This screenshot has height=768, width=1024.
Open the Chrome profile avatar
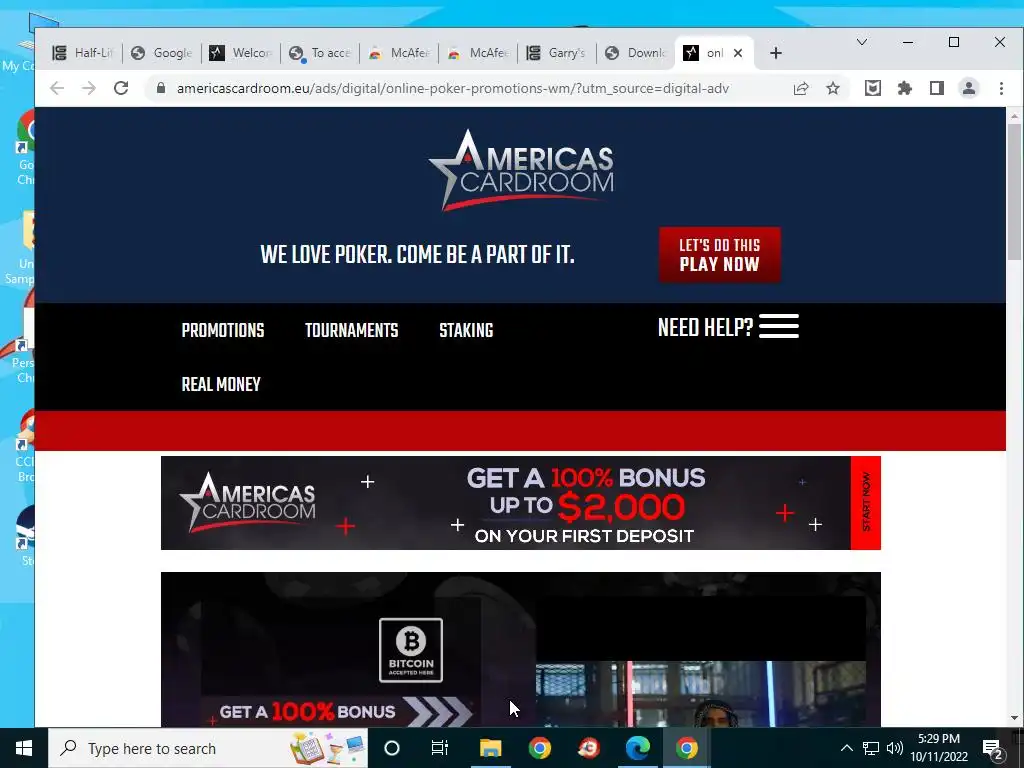click(968, 88)
